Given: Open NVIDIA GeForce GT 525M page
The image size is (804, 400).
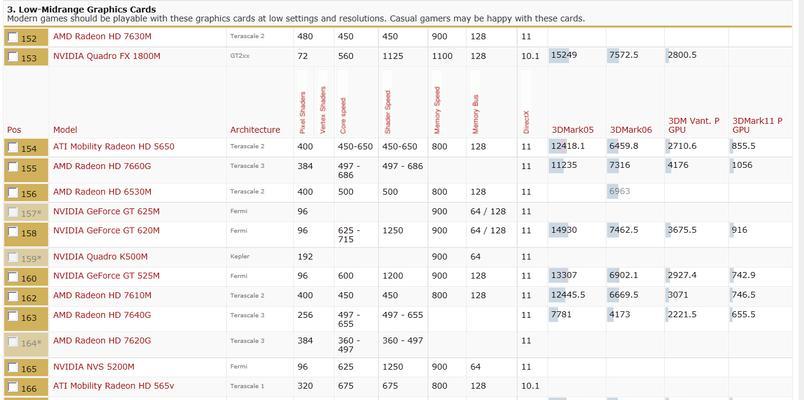Looking at the screenshot, I should point(106,276).
